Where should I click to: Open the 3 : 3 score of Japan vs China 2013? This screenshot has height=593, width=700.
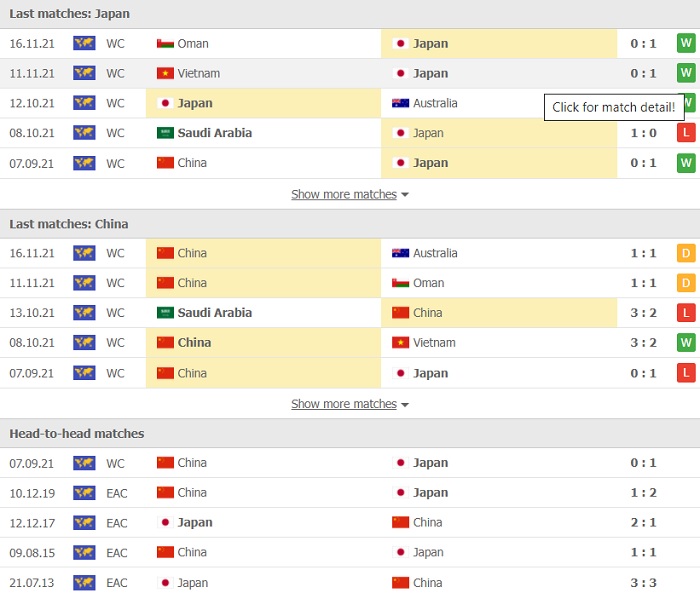[643, 583]
